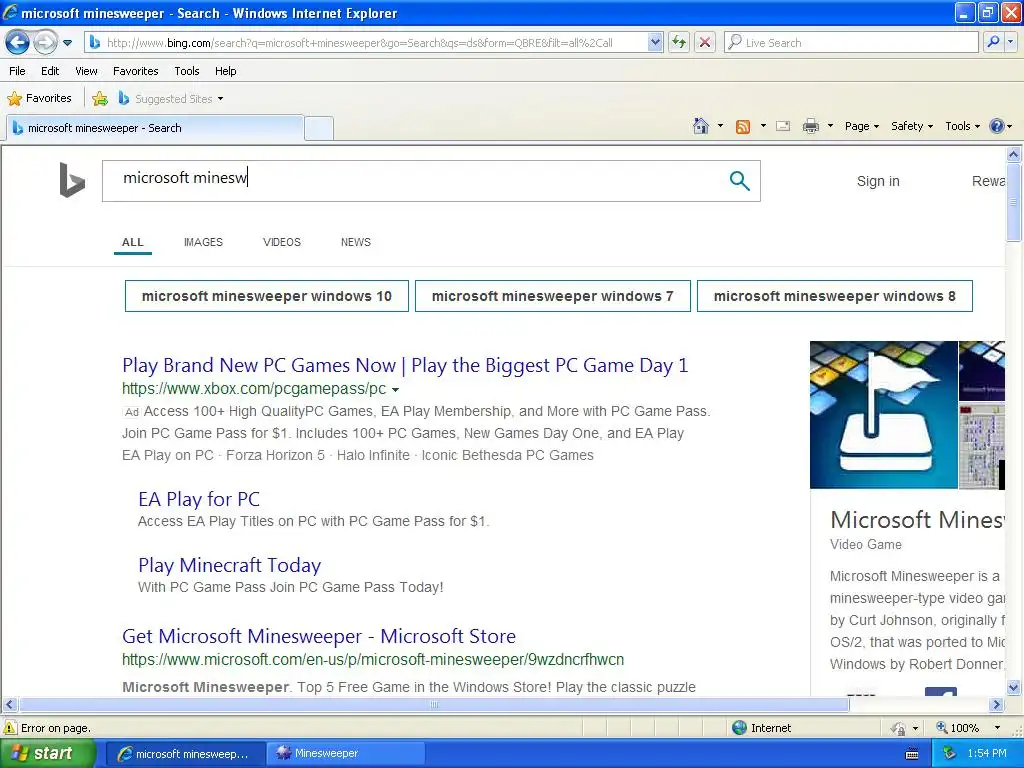The height and width of the screenshot is (768, 1024).
Task: Click the vertical scrollbar up arrow
Action: [1014, 155]
